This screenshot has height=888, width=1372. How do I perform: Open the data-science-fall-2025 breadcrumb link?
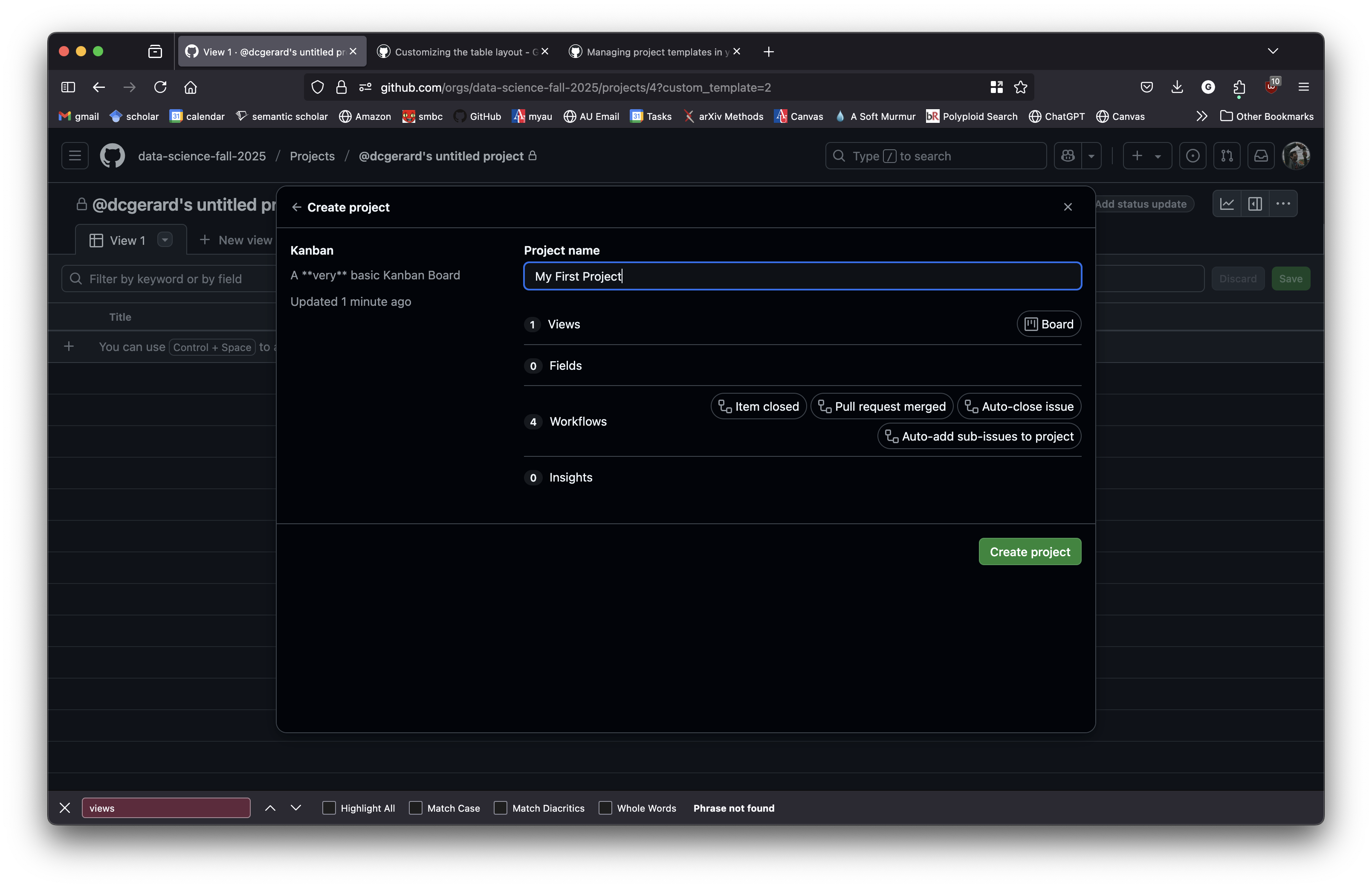coord(202,156)
